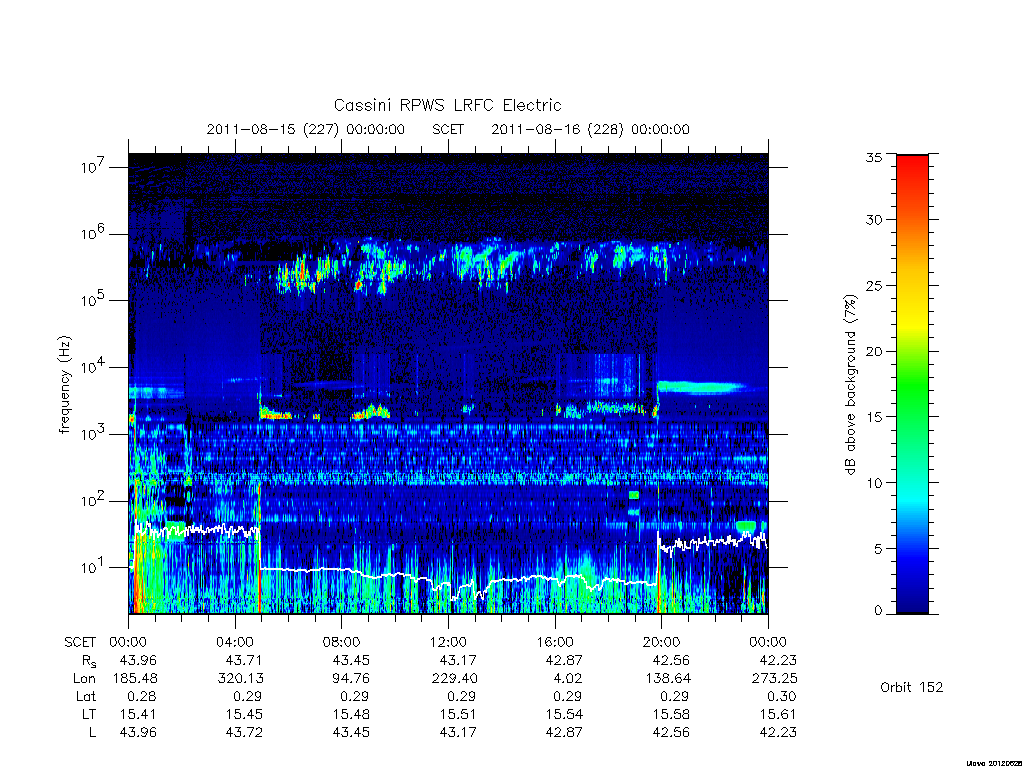Click the bright green emission band after 20:00

[x=702, y=387]
